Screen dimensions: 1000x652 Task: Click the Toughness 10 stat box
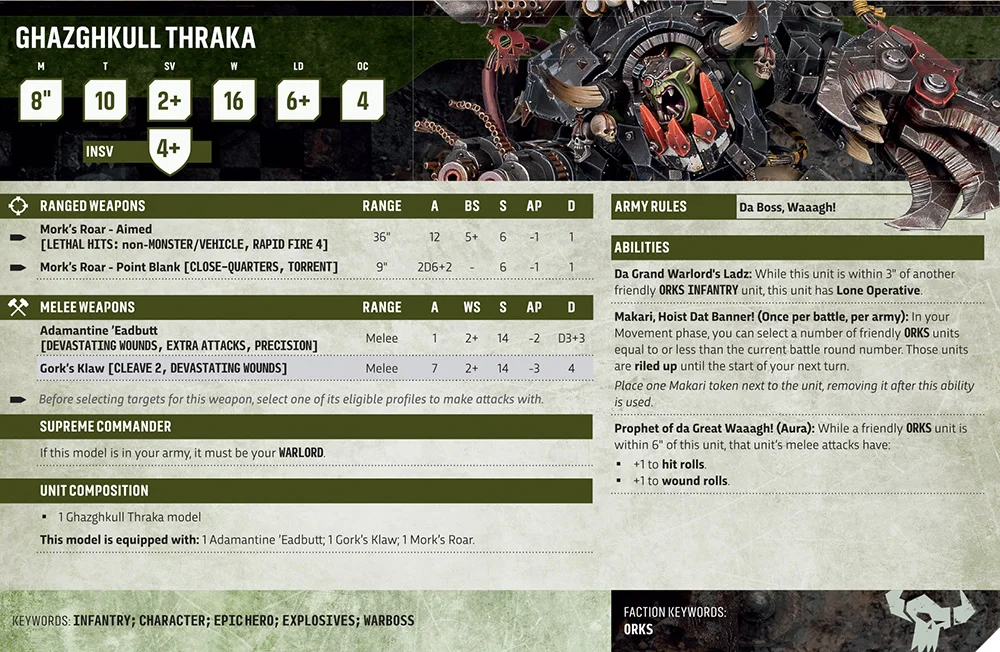[105, 100]
